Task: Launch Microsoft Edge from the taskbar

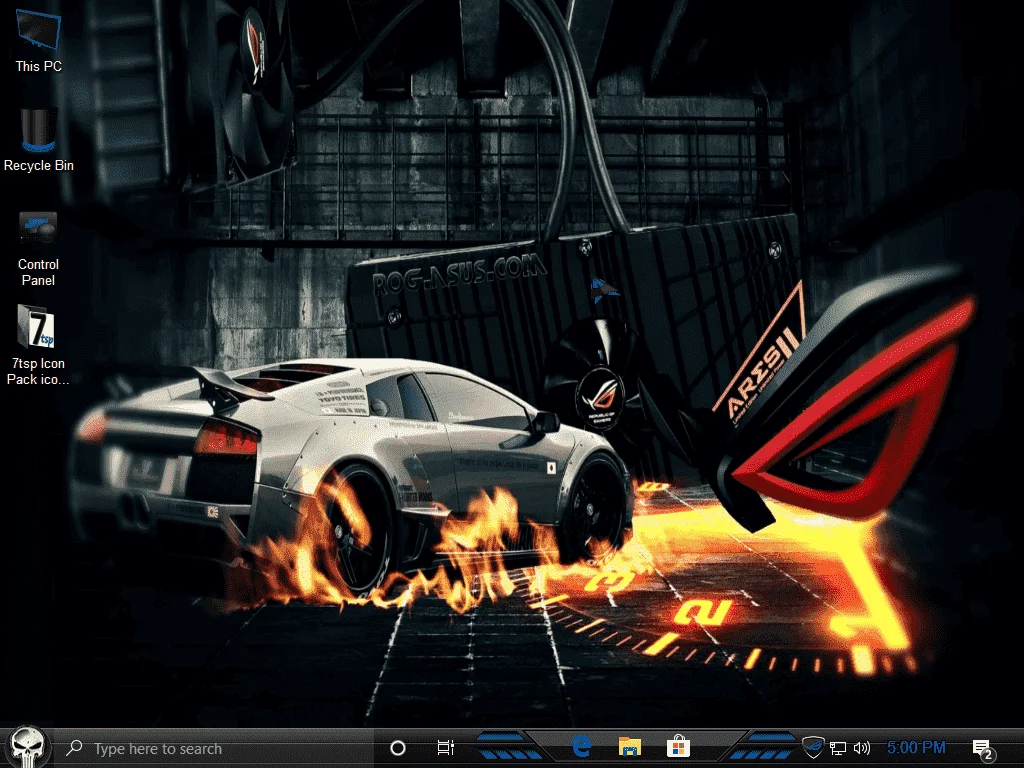Action: [x=581, y=746]
